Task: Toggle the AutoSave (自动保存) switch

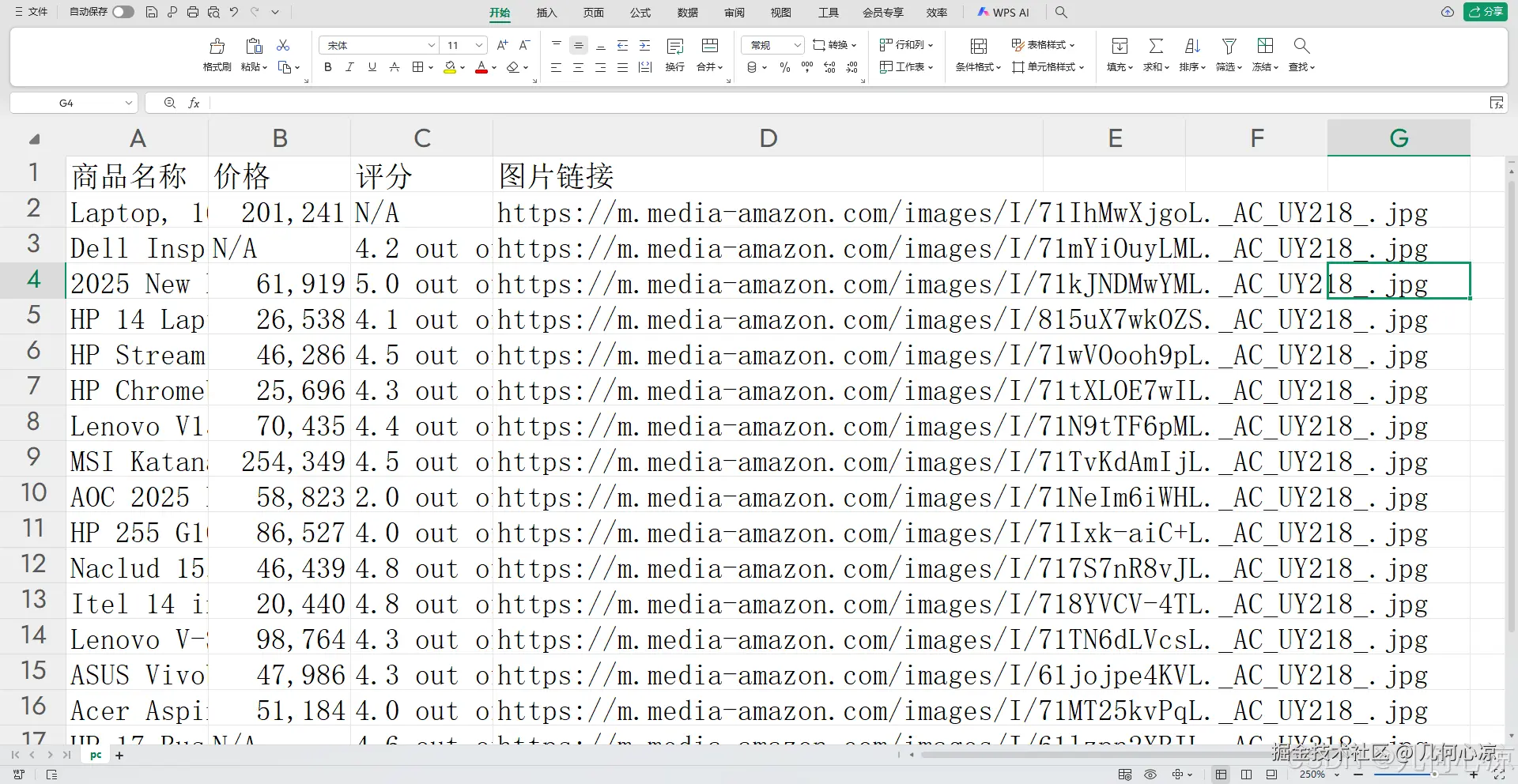Action: (123, 12)
